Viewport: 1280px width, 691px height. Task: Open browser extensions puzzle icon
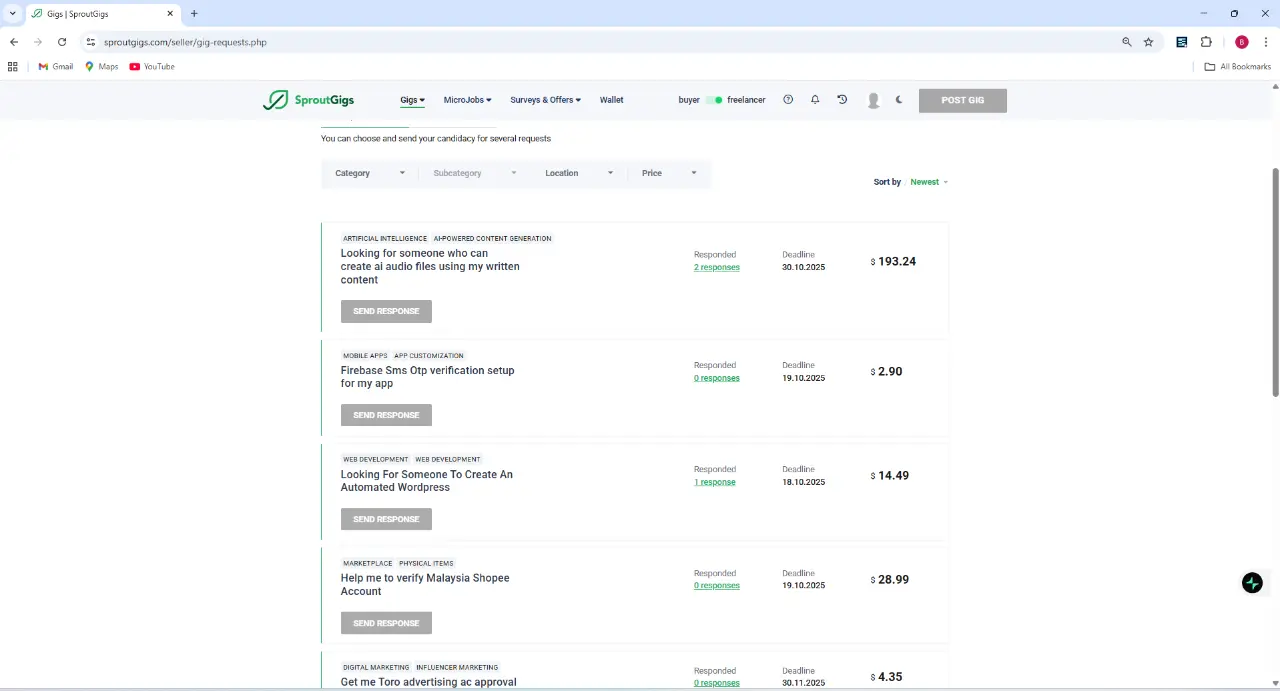[x=1206, y=42]
